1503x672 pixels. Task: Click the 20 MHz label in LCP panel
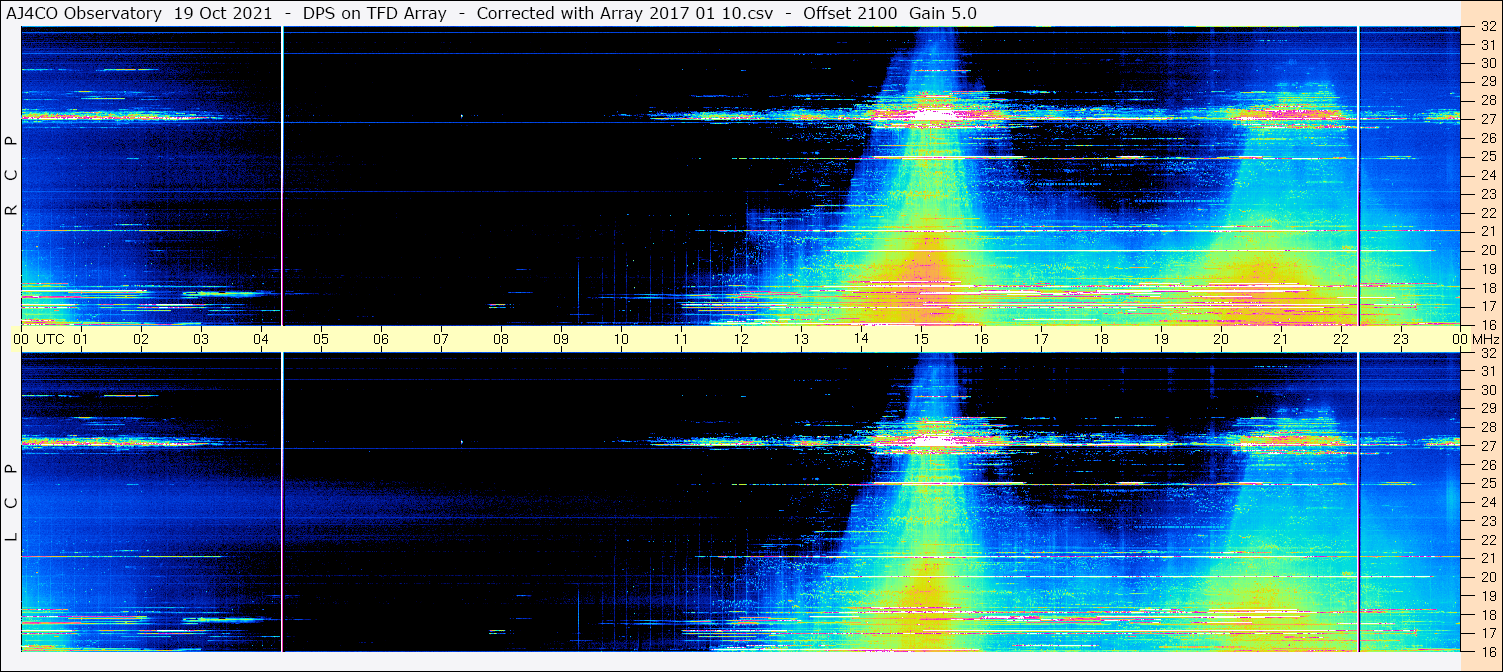1486,577
